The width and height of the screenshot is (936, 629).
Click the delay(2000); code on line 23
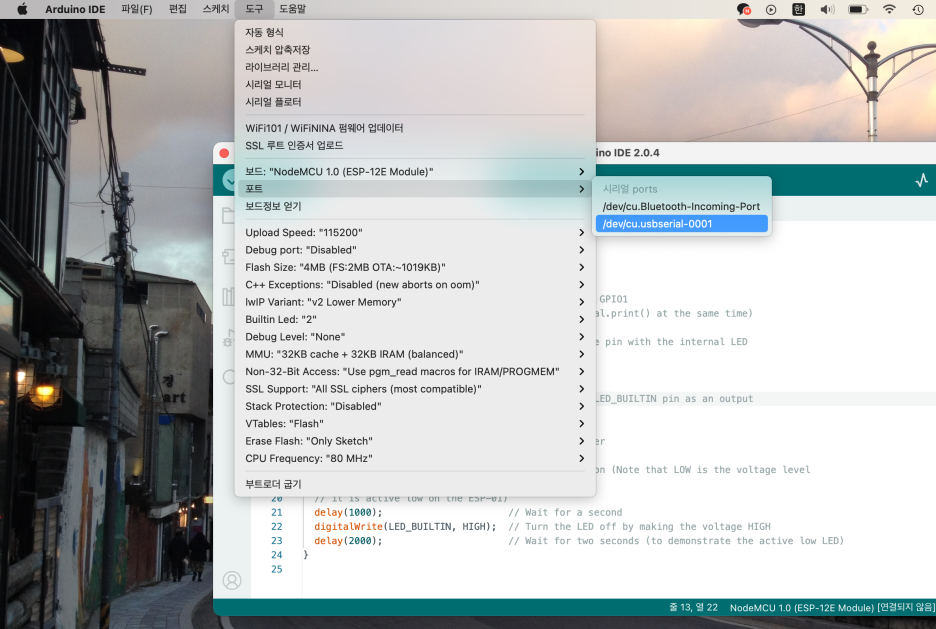348,541
